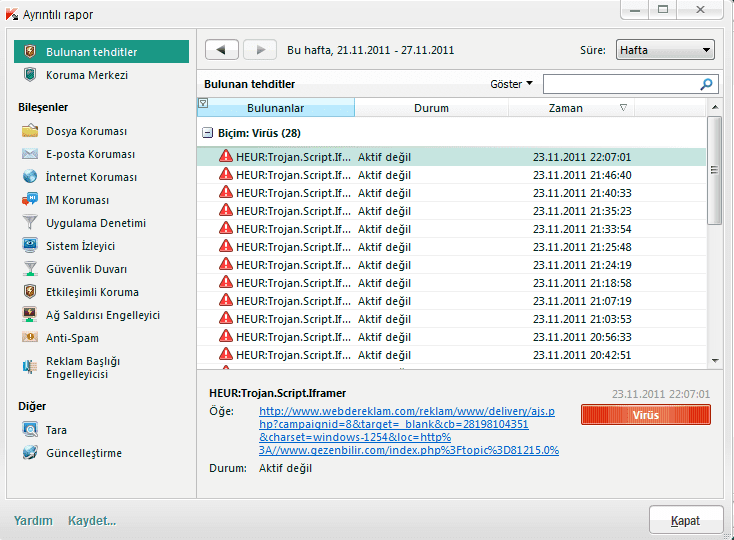The height and width of the screenshot is (540, 734).
Task: Click filter icon in Bulunanlar column header
Action: tap(203, 104)
